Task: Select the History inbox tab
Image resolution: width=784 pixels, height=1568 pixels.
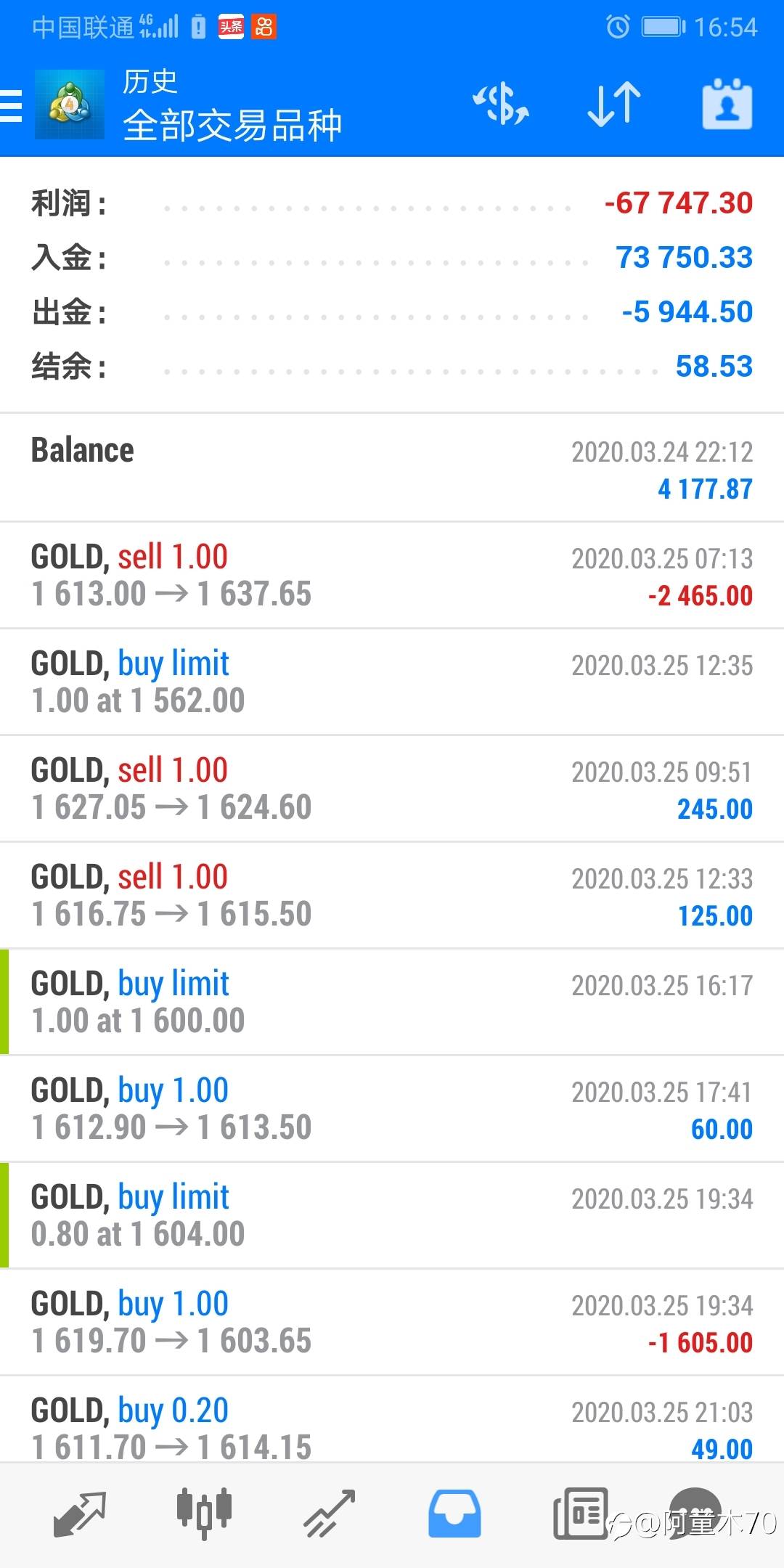Action: (454, 1514)
